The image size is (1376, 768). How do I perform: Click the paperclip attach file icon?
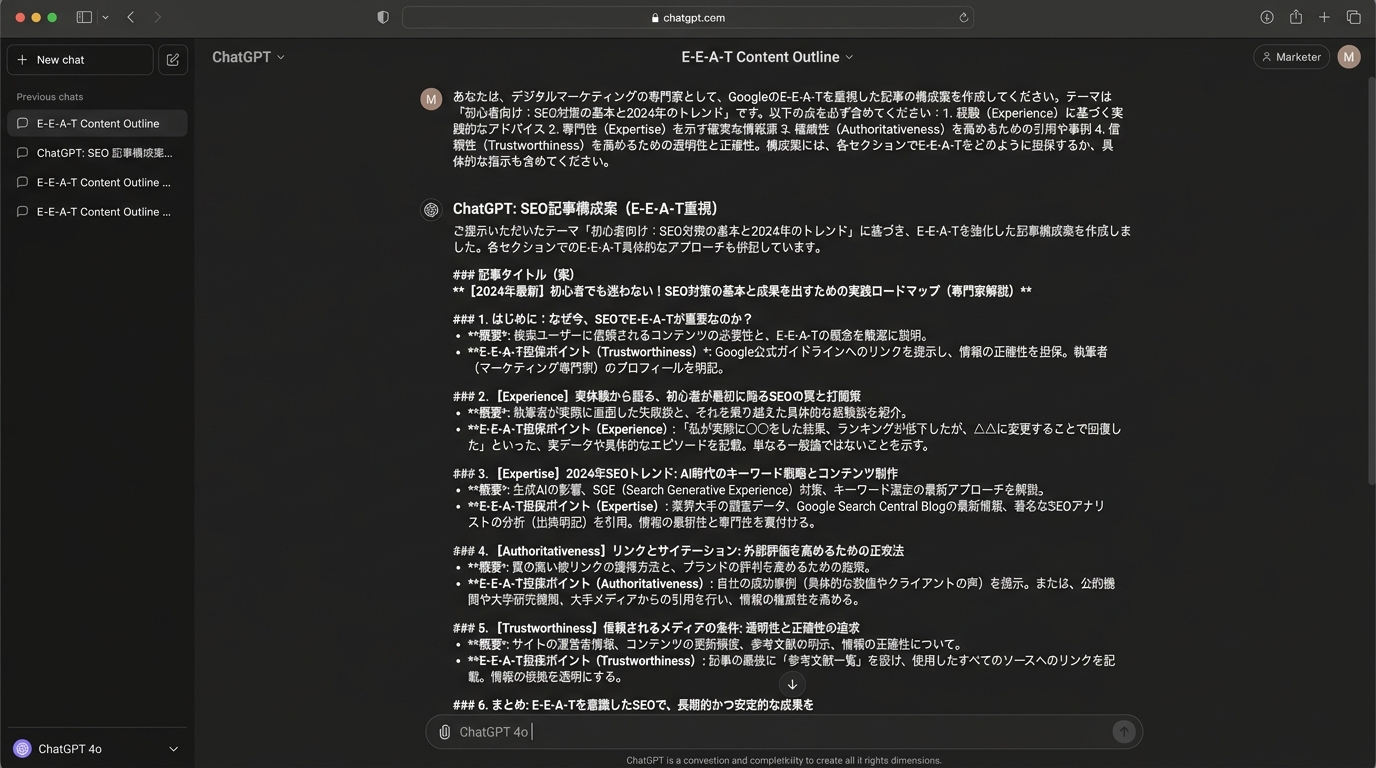click(444, 732)
